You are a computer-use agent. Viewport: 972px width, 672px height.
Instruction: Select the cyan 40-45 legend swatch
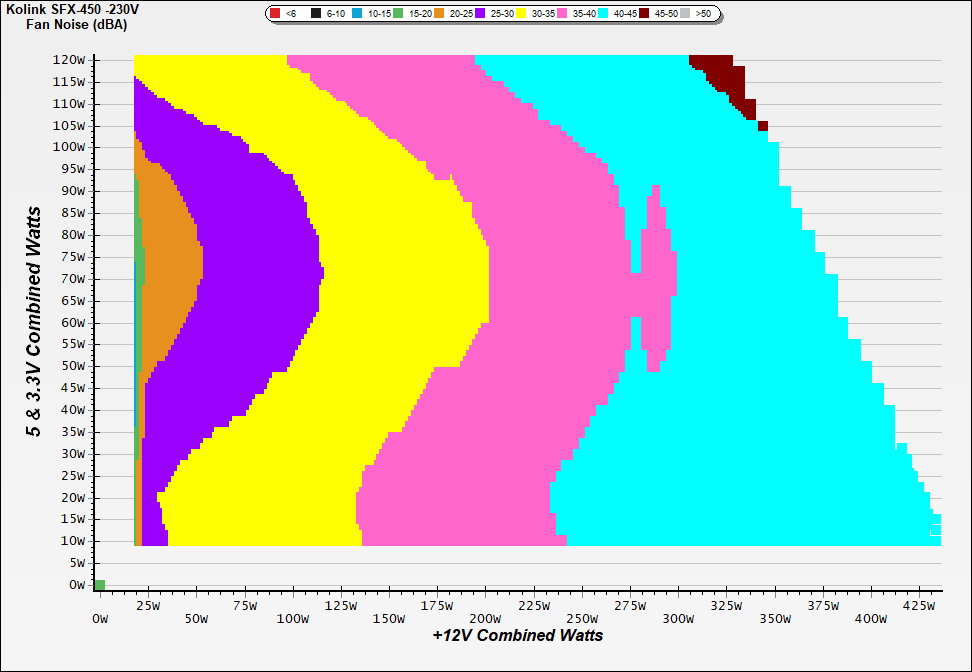coord(603,14)
